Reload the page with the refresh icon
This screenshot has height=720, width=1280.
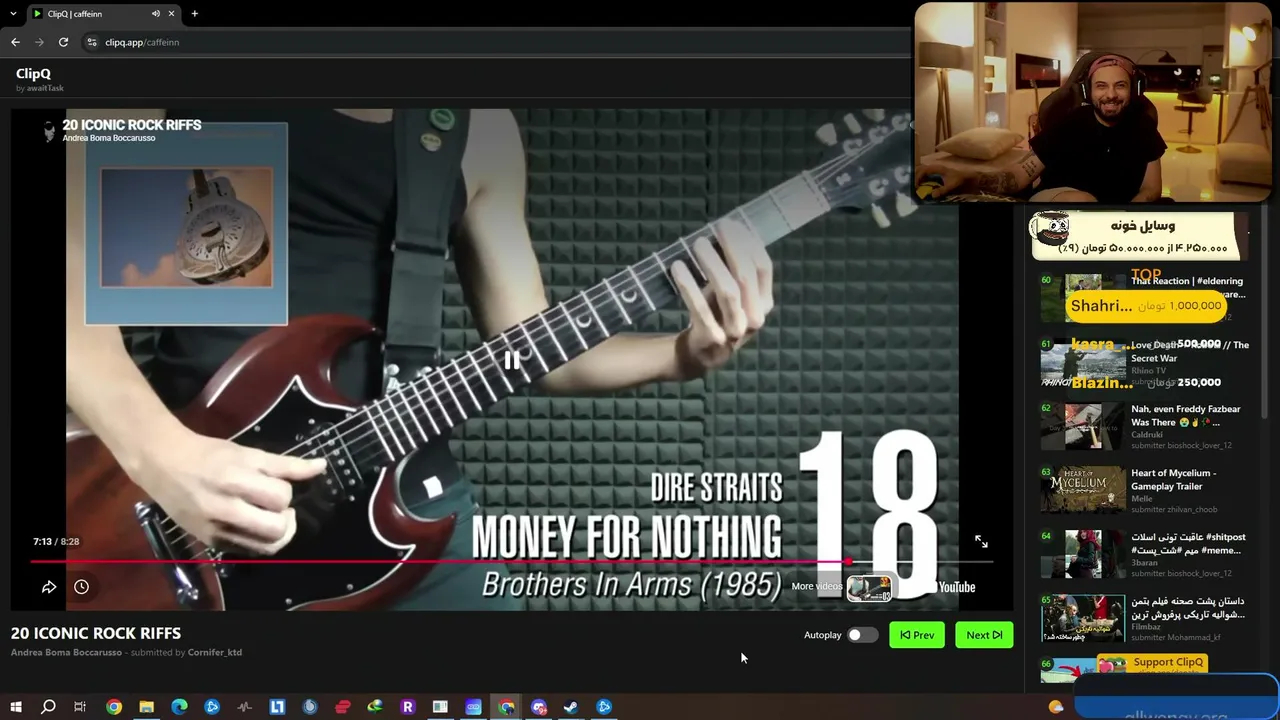[63, 42]
